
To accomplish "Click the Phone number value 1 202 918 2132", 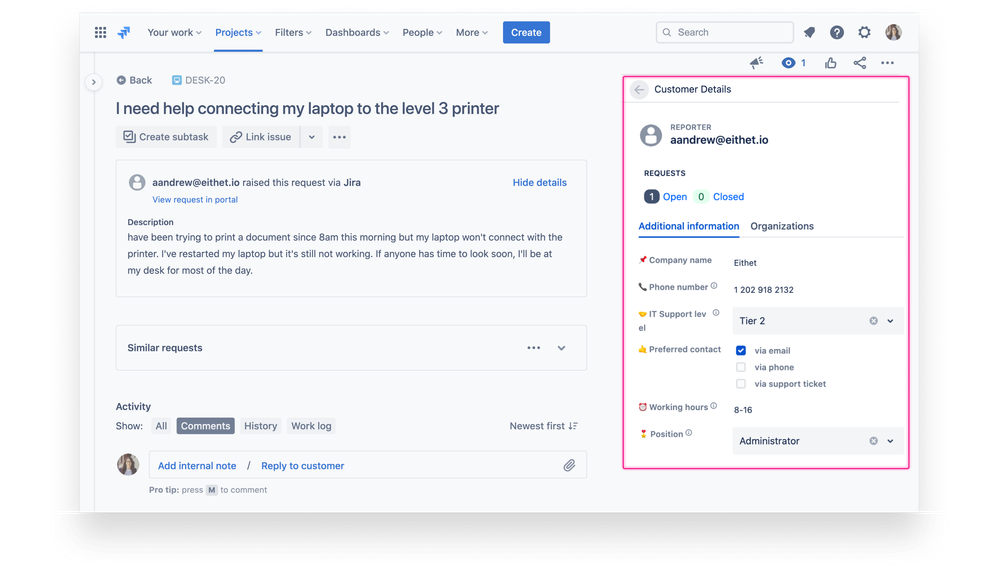I will click(763, 290).
